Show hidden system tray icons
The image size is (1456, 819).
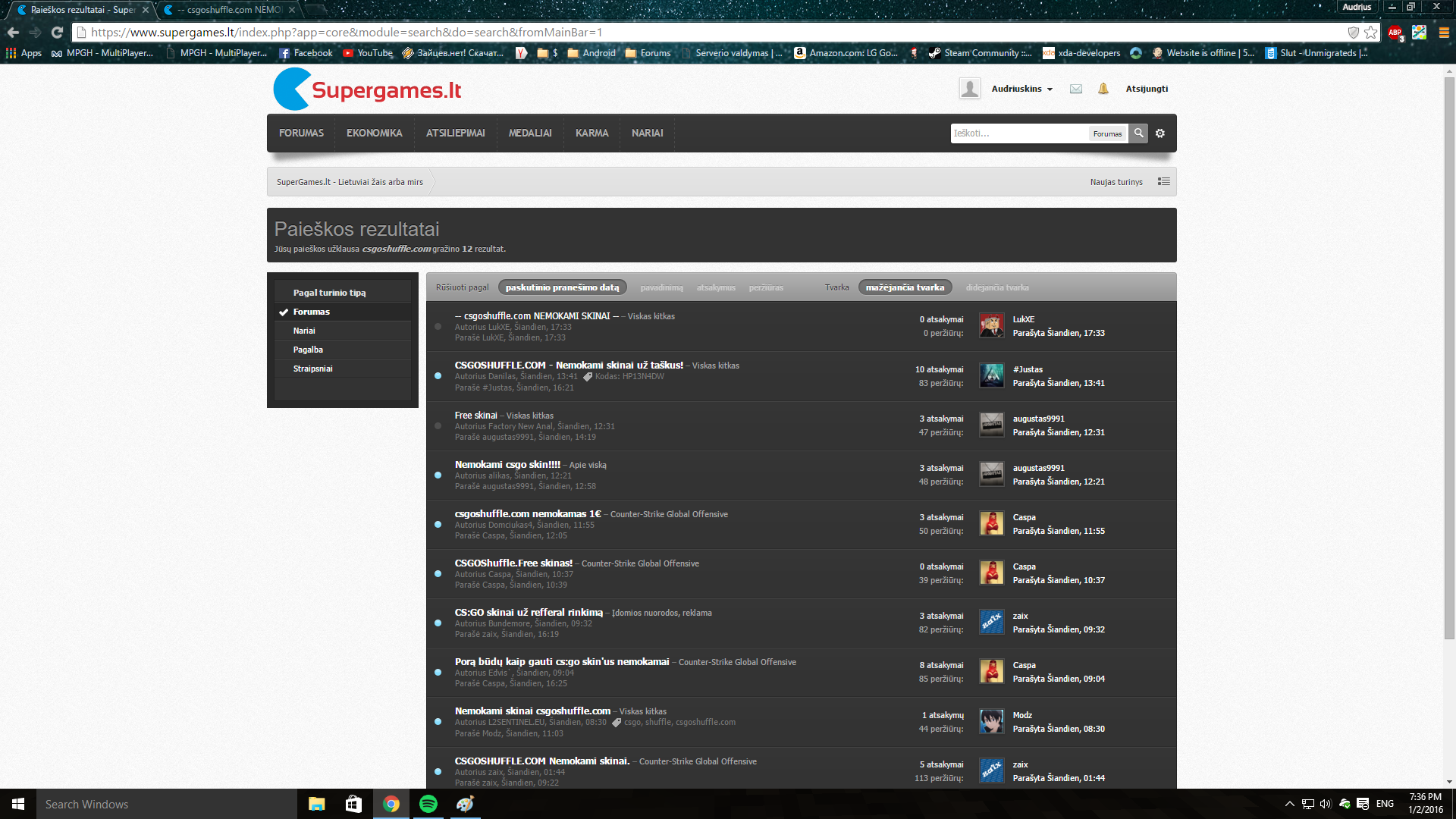point(1289,804)
